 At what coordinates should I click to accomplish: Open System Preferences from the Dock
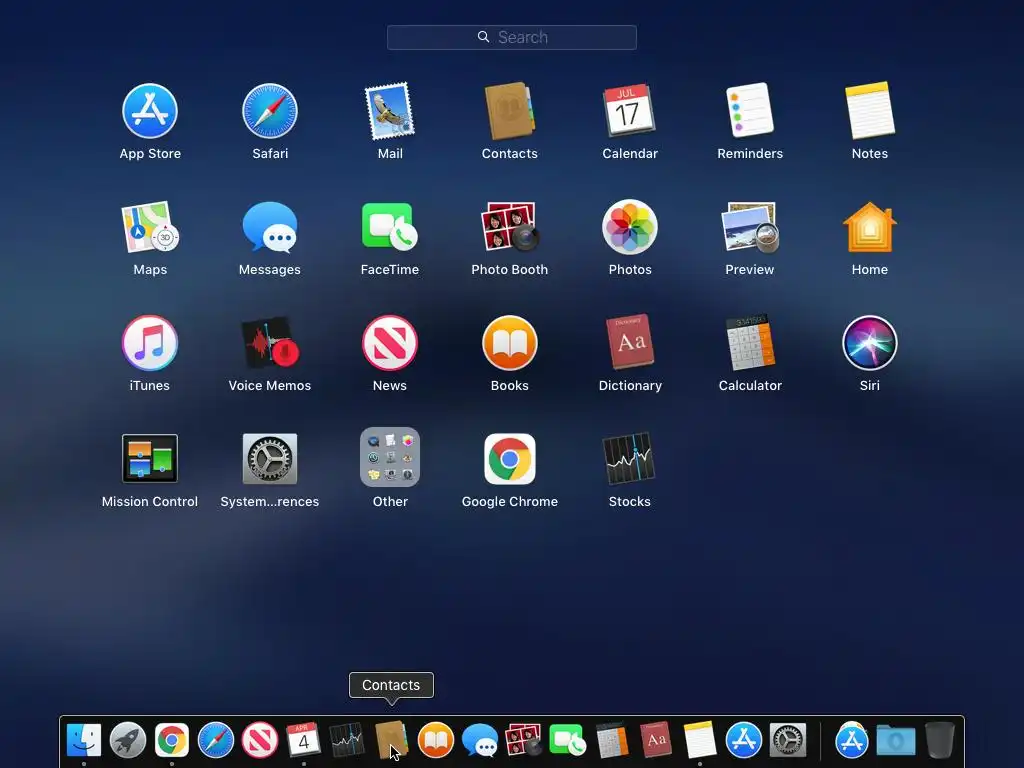(788, 740)
